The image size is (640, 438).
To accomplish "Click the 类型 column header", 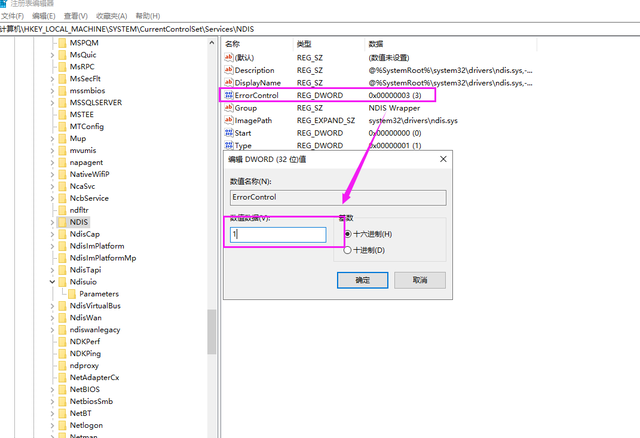I will pyautogui.click(x=328, y=44).
